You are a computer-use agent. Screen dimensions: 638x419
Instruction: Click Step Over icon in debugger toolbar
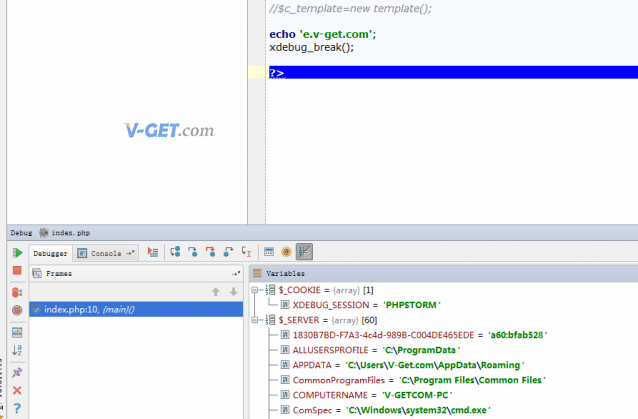[x=175, y=252]
